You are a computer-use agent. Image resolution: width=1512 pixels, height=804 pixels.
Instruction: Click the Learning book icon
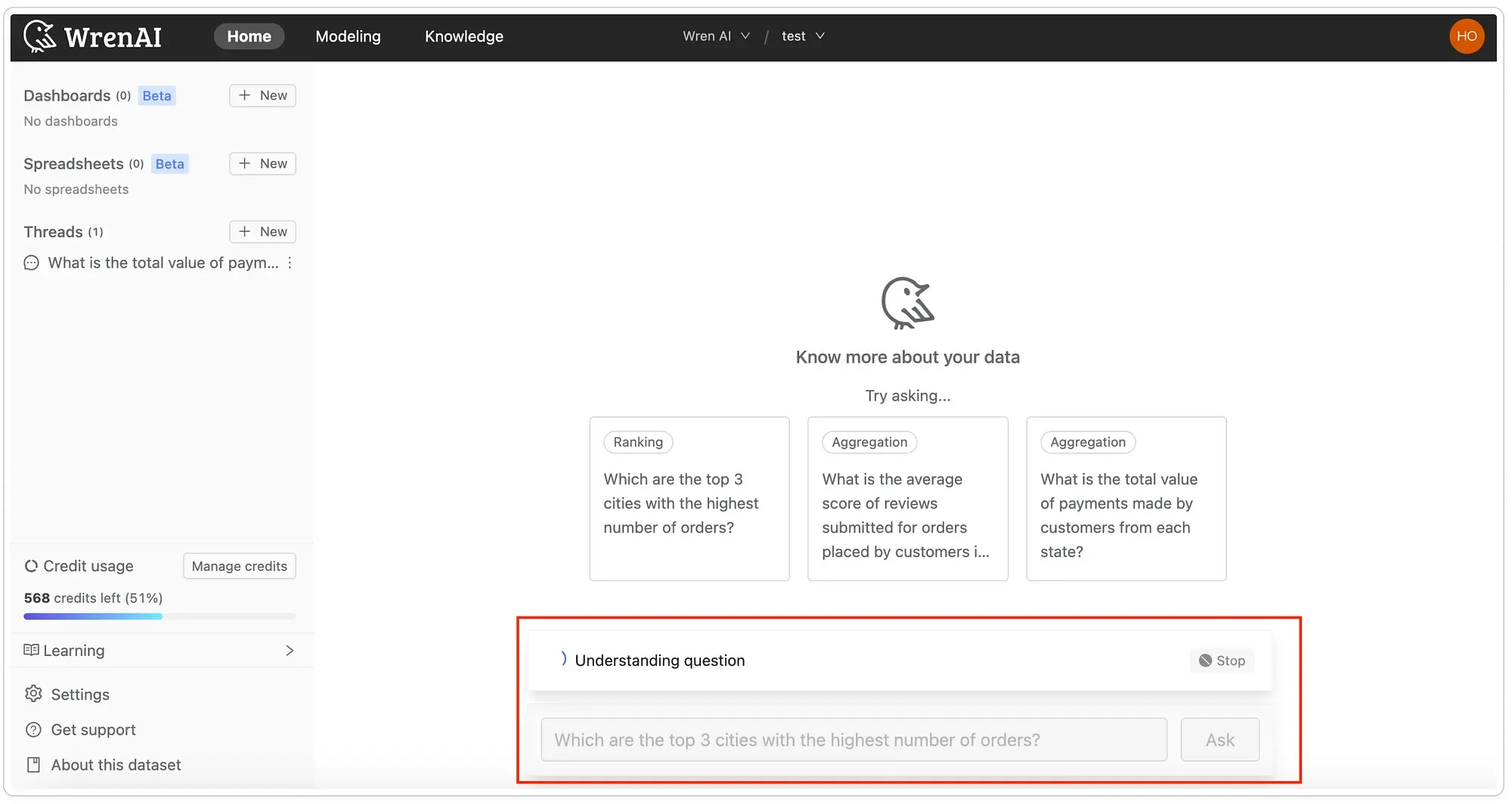point(31,651)
